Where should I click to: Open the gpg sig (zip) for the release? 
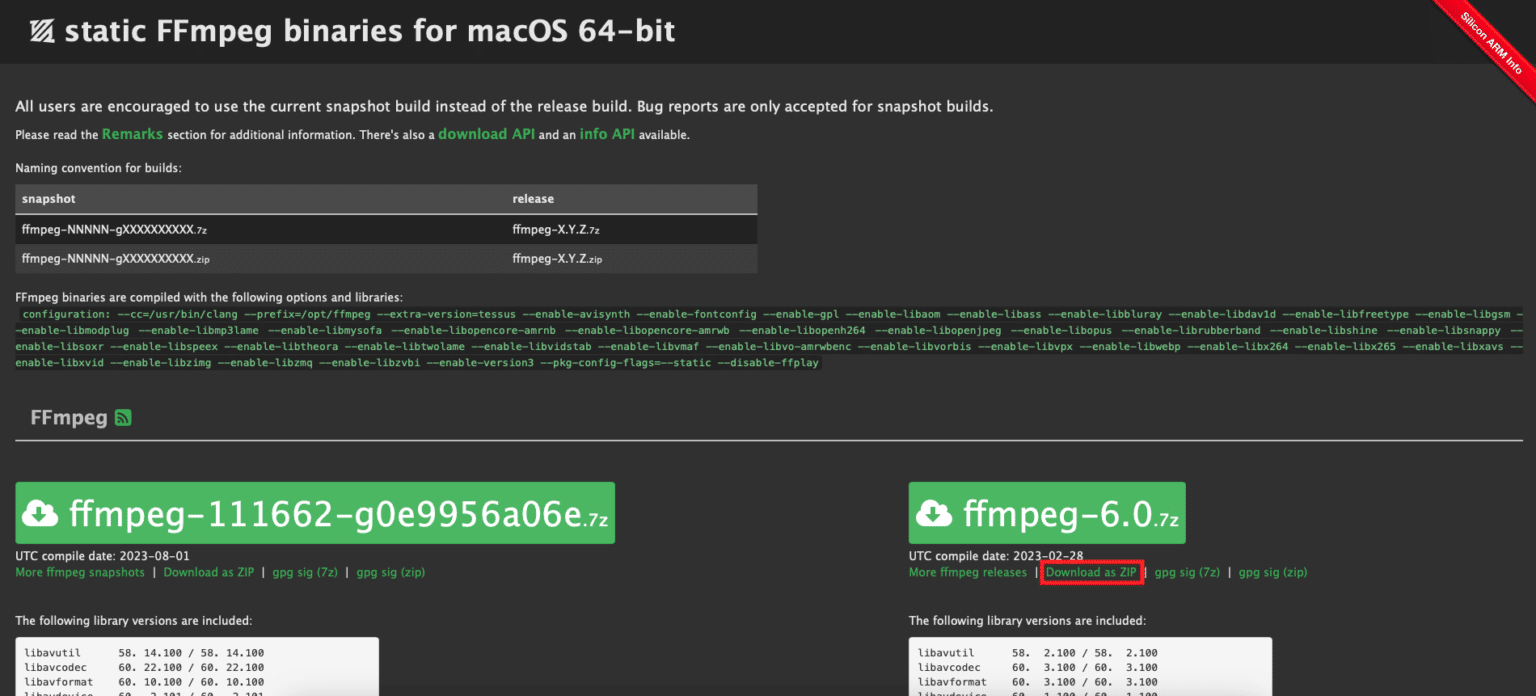(1272, 572)
